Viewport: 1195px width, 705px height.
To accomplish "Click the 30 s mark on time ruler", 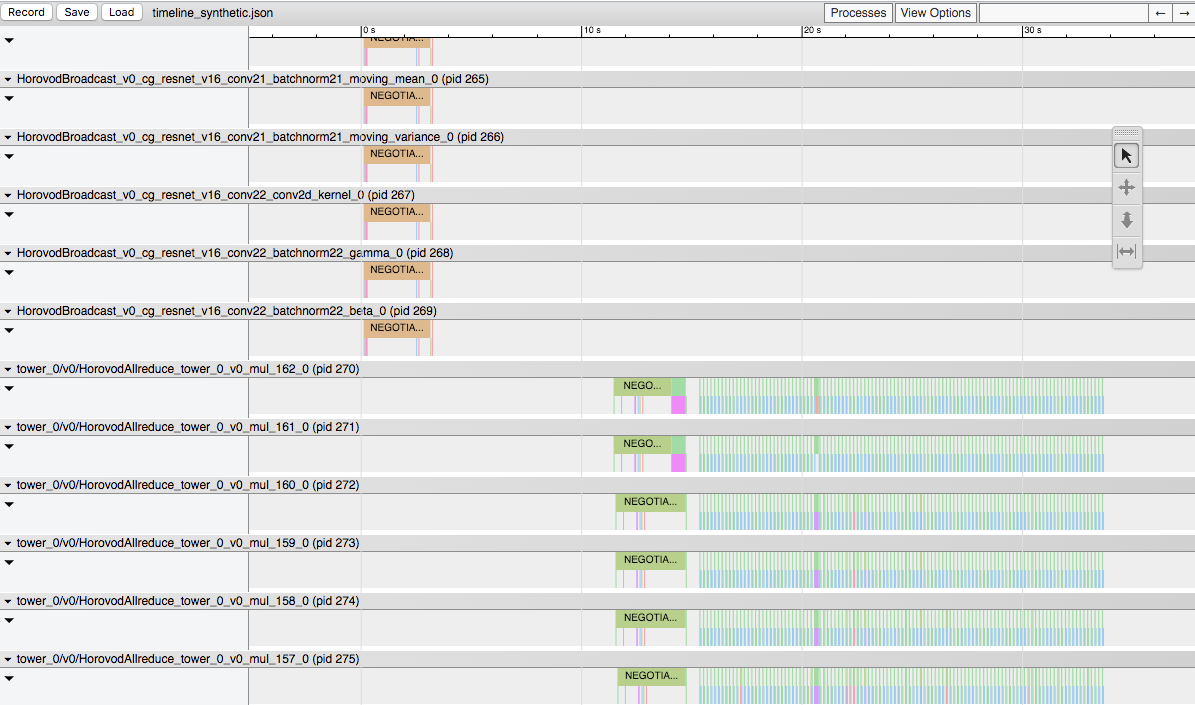I will 1033,30.
